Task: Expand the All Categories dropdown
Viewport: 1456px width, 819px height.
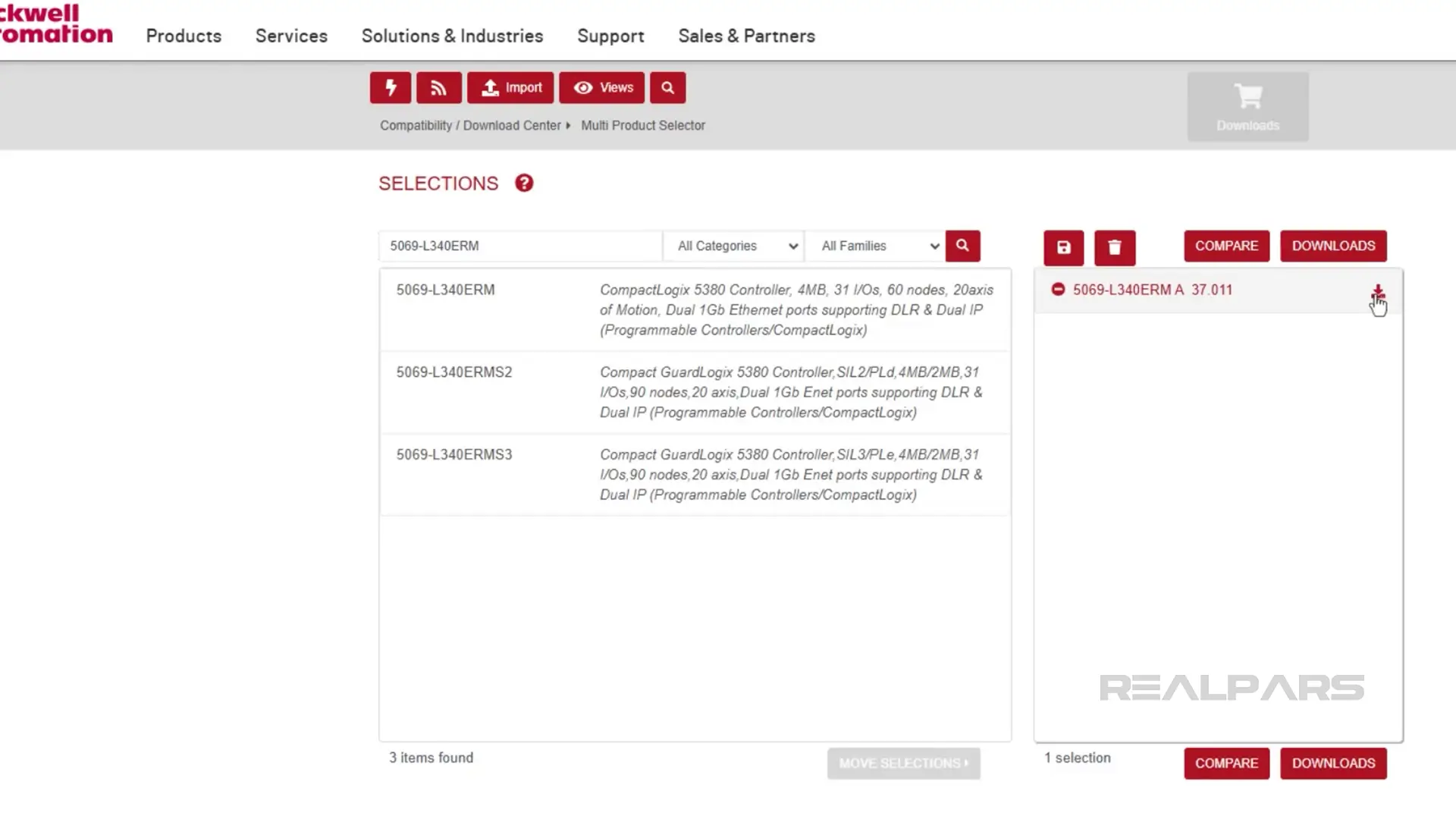Action: pos(734,246)
